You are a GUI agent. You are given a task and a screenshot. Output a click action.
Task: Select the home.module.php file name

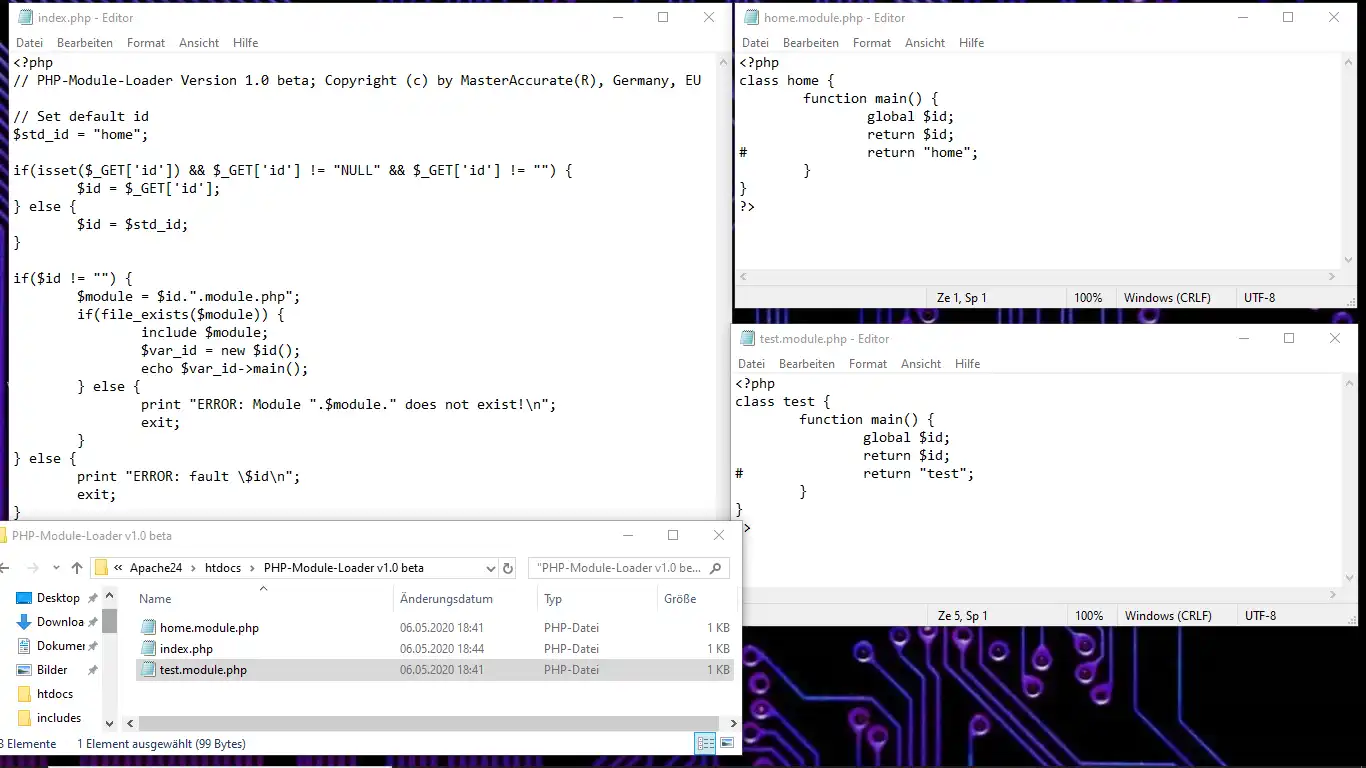(209, 628)
